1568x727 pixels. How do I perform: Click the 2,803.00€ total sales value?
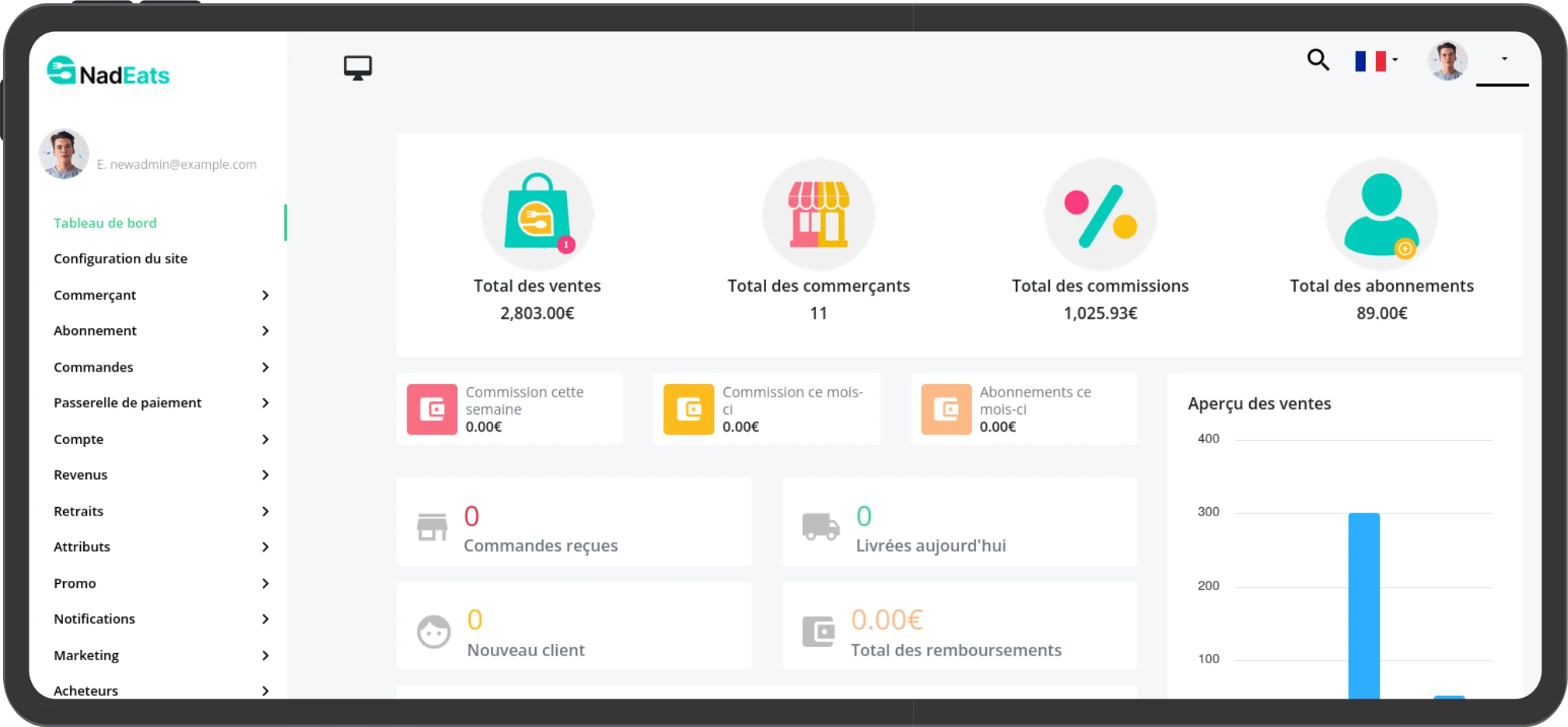point(537,313)
